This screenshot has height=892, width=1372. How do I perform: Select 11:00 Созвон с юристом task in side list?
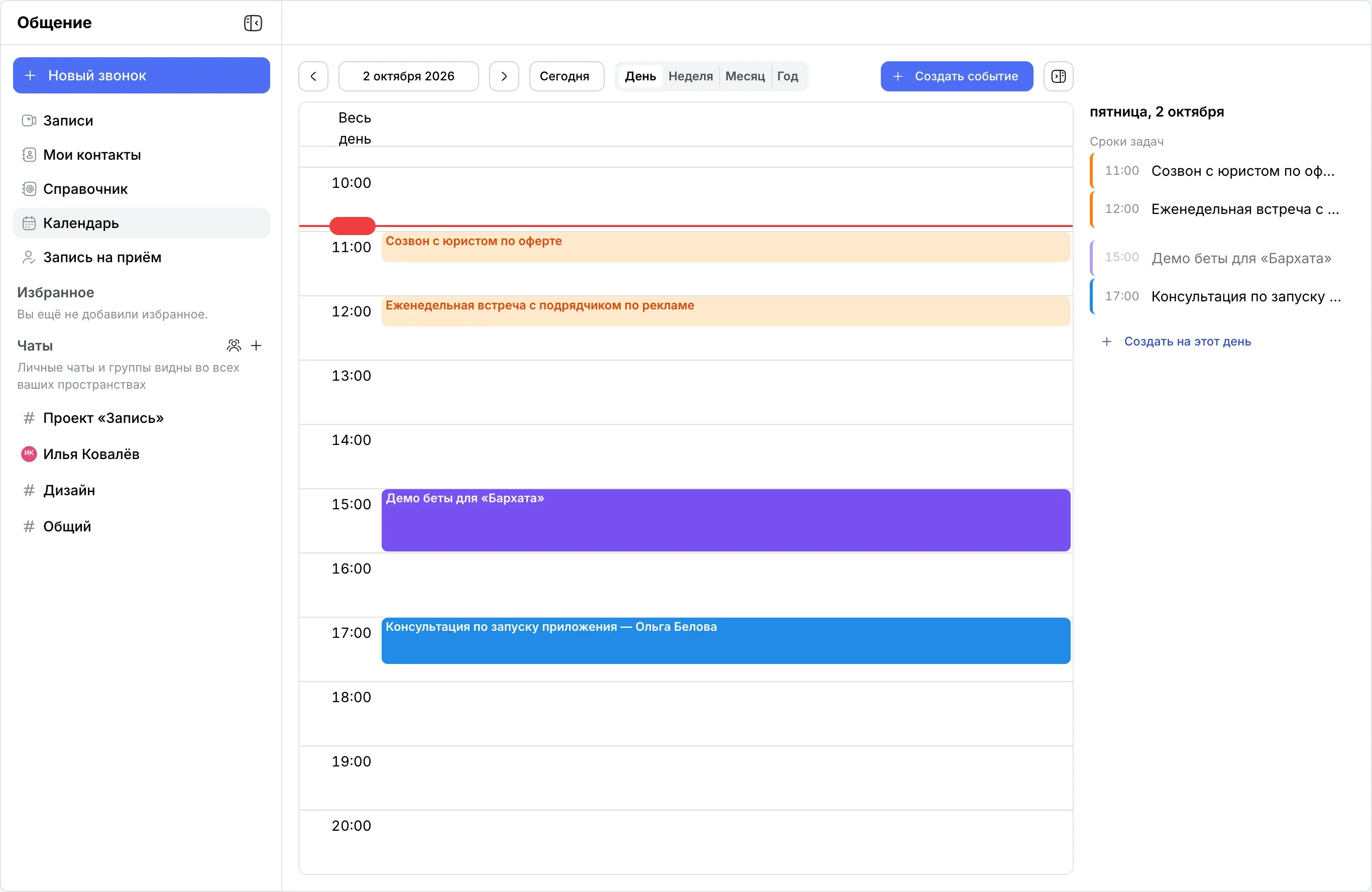pyautogui.click(x=1220, y=171)
